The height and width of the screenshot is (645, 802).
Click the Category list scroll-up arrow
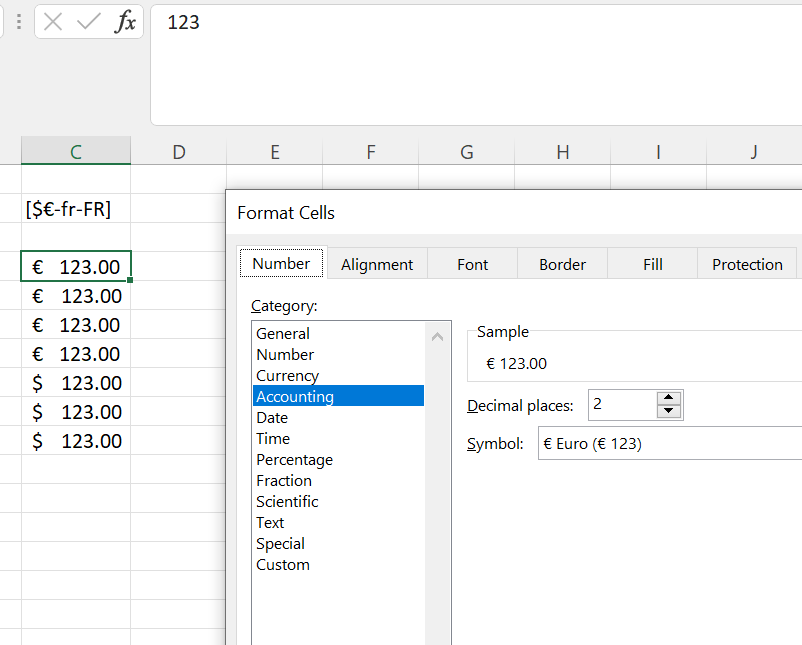click(437, 337)
